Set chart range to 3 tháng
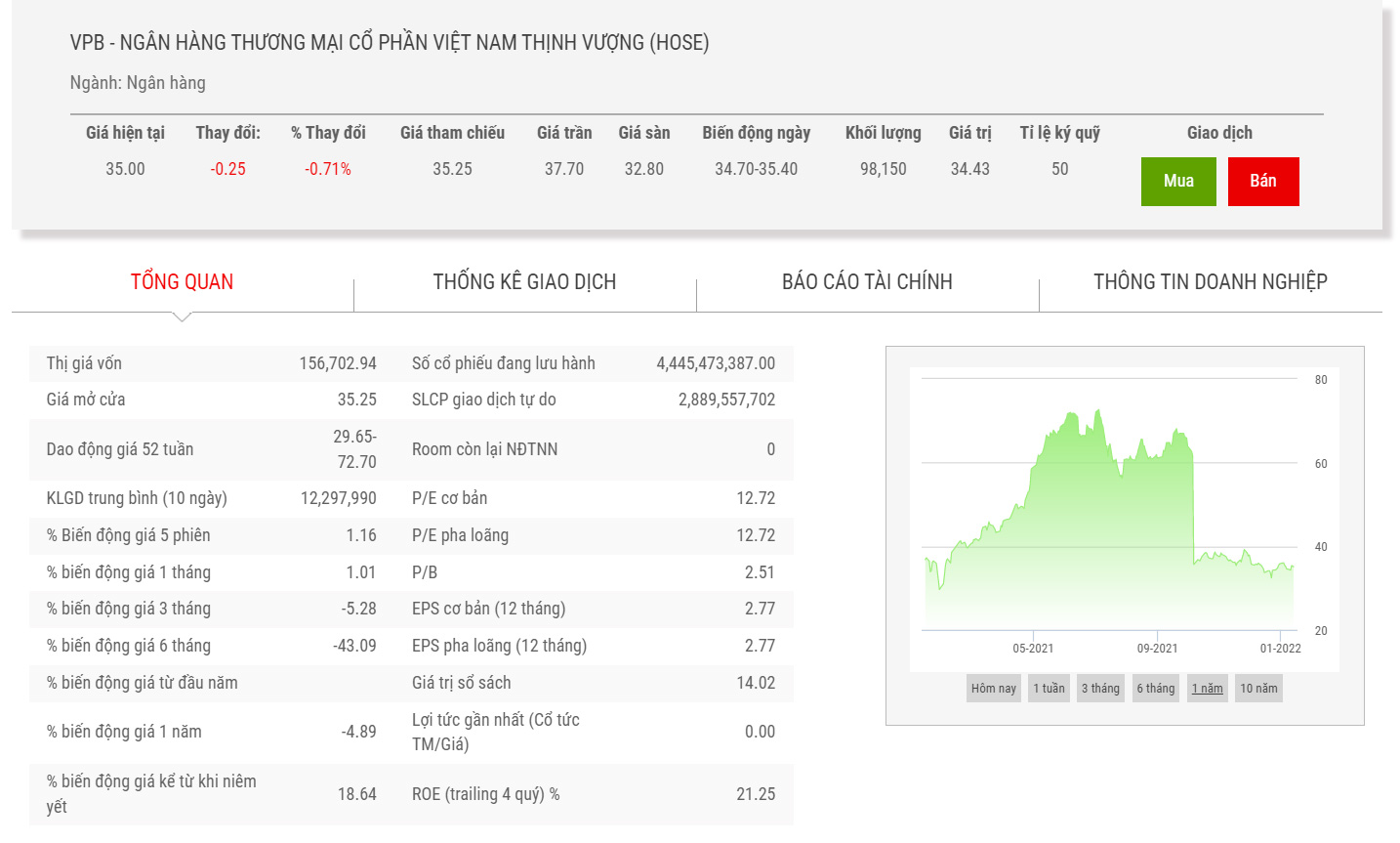The height and width of the screenshot is (843, 1400). 1100,689
